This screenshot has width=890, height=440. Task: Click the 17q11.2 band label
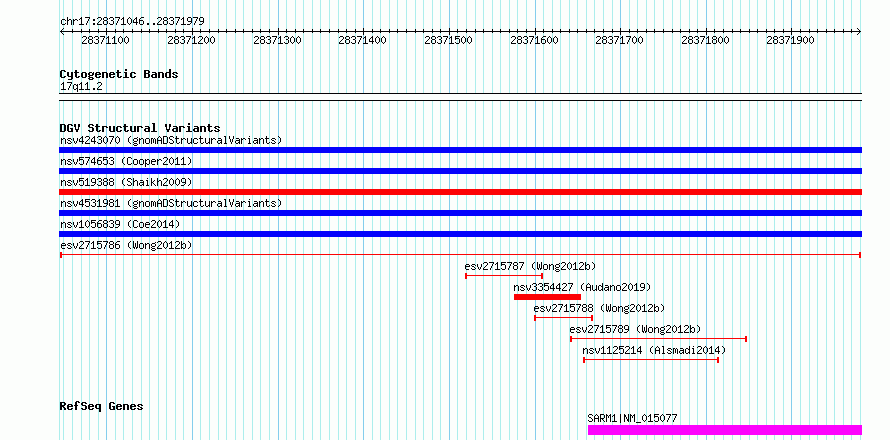82,87
